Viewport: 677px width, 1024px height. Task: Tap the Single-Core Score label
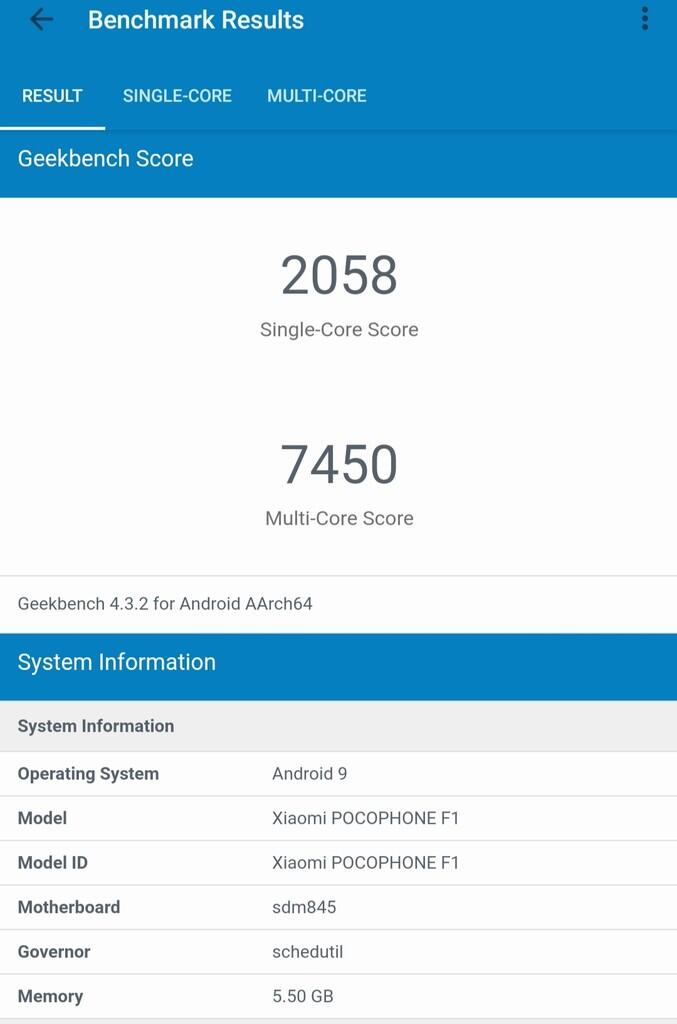[x=339, y=330]
